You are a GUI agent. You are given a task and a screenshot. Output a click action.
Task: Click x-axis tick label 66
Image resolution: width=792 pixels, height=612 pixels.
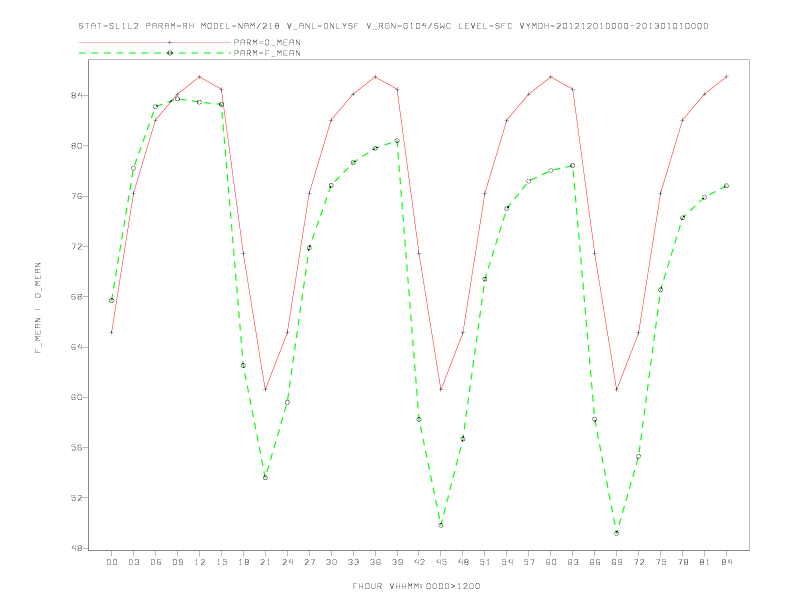[x=595, y=562]
